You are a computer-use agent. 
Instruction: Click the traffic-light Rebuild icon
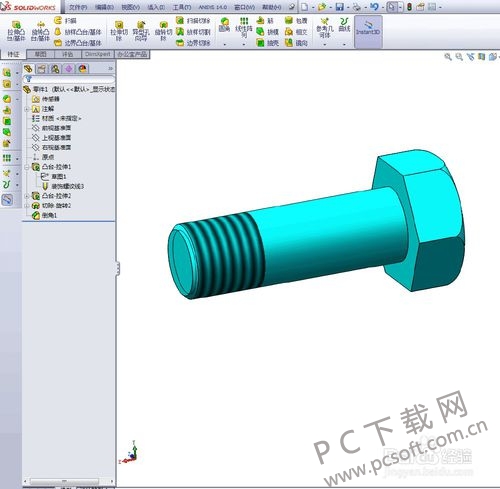click(409, 7)
